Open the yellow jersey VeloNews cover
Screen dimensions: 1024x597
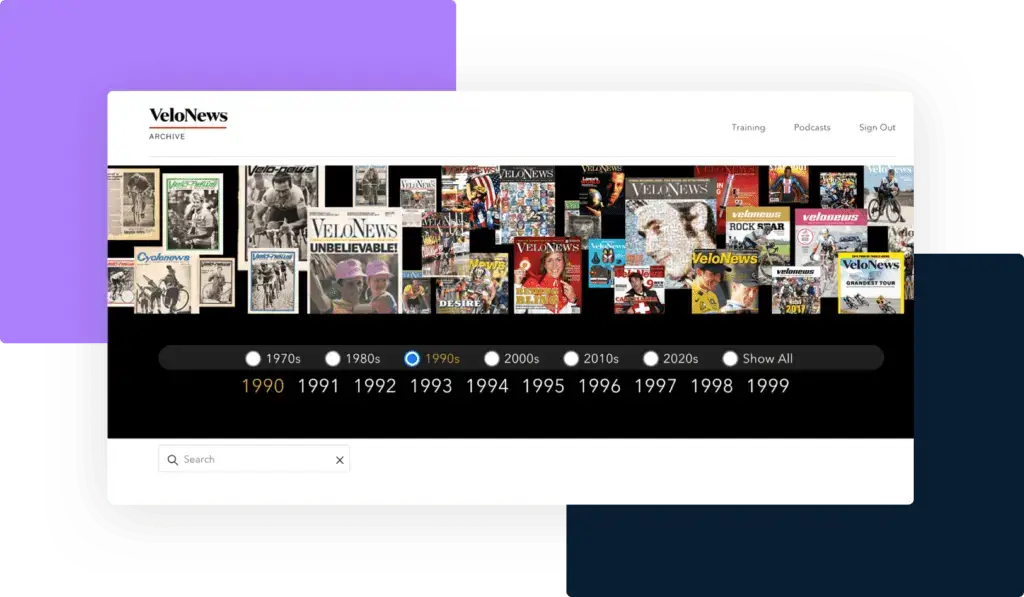pos(725,282)
